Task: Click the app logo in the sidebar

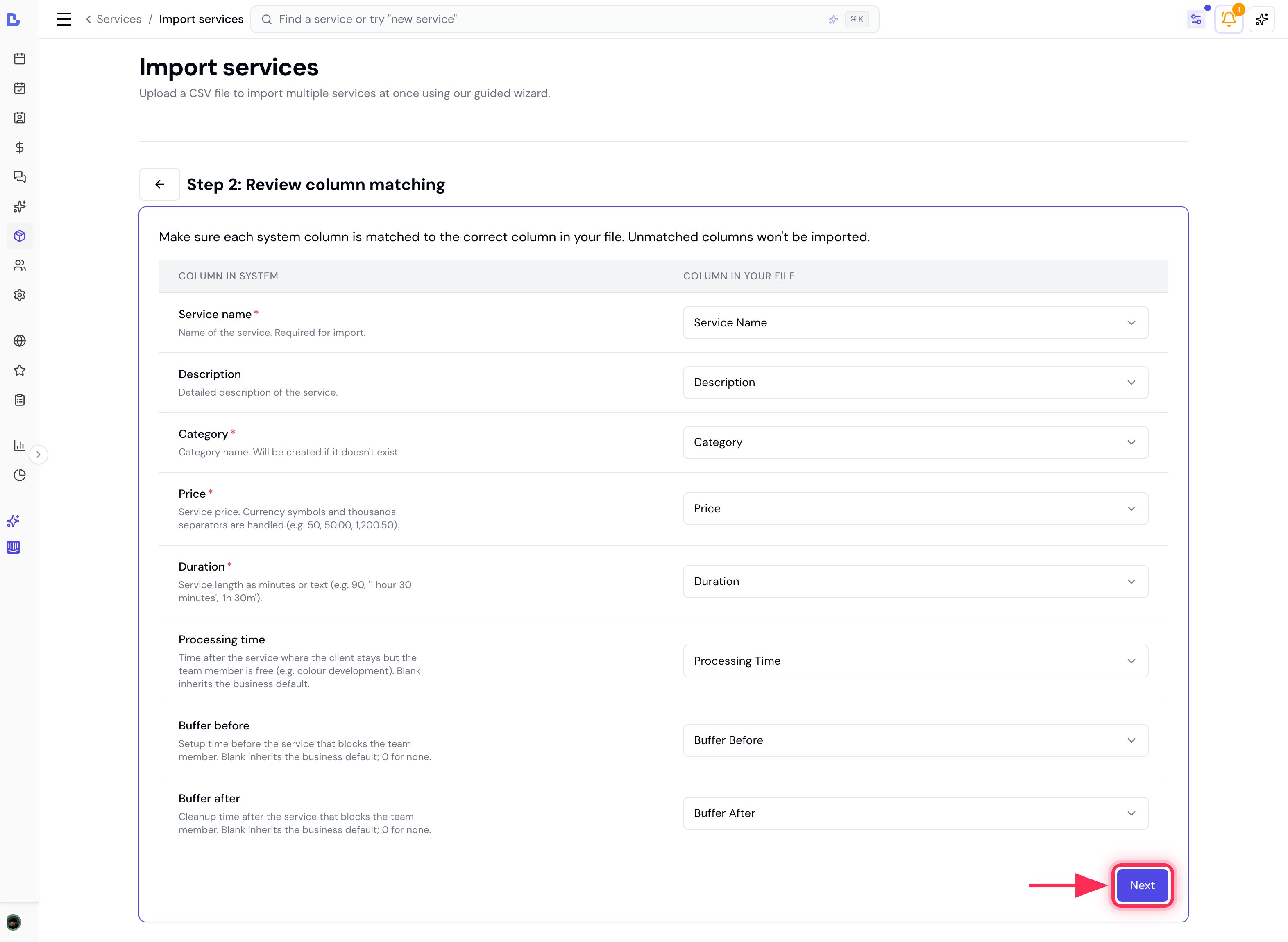Action: tap(13, 19)
